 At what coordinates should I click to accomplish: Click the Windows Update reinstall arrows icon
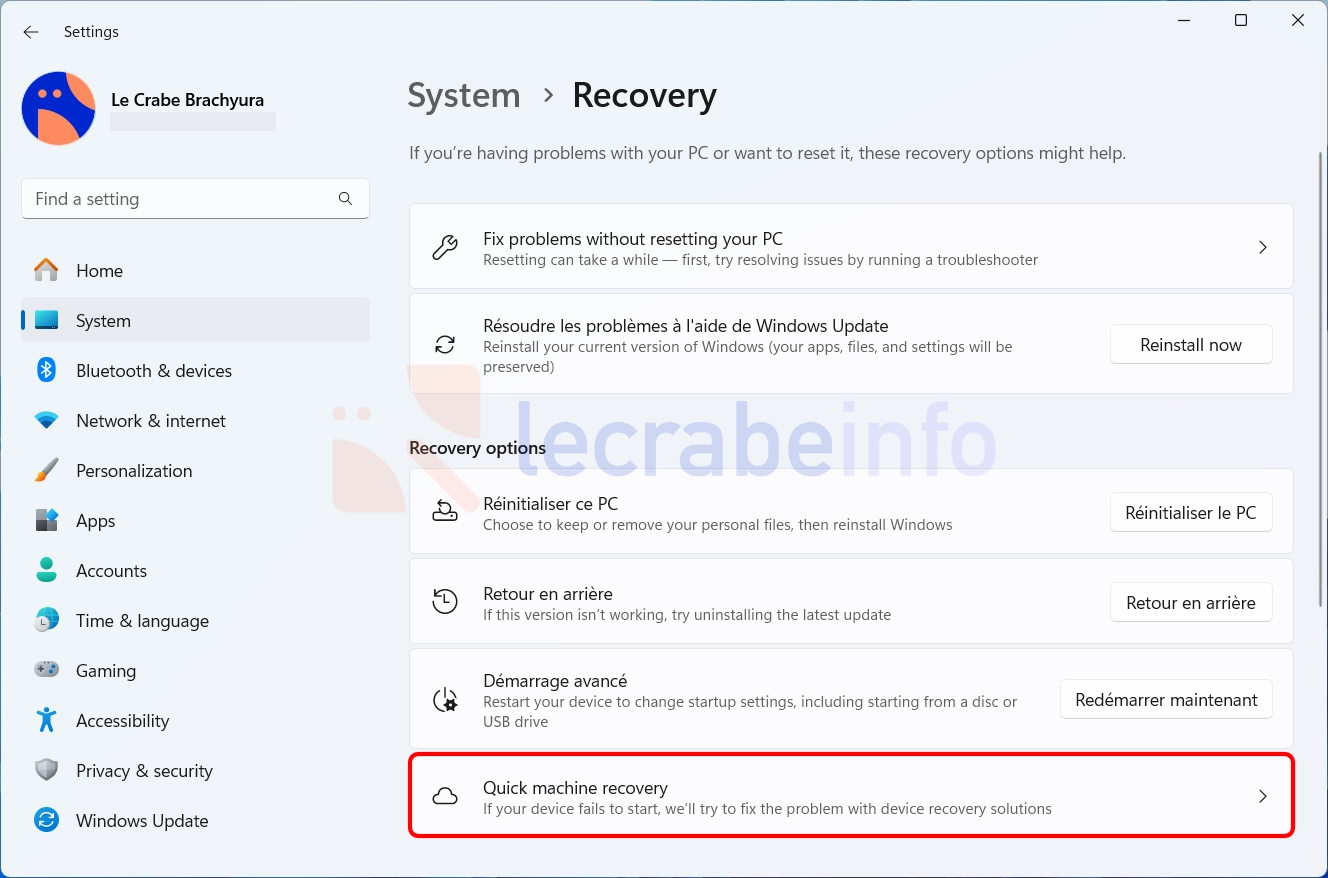tap(445, 345)
